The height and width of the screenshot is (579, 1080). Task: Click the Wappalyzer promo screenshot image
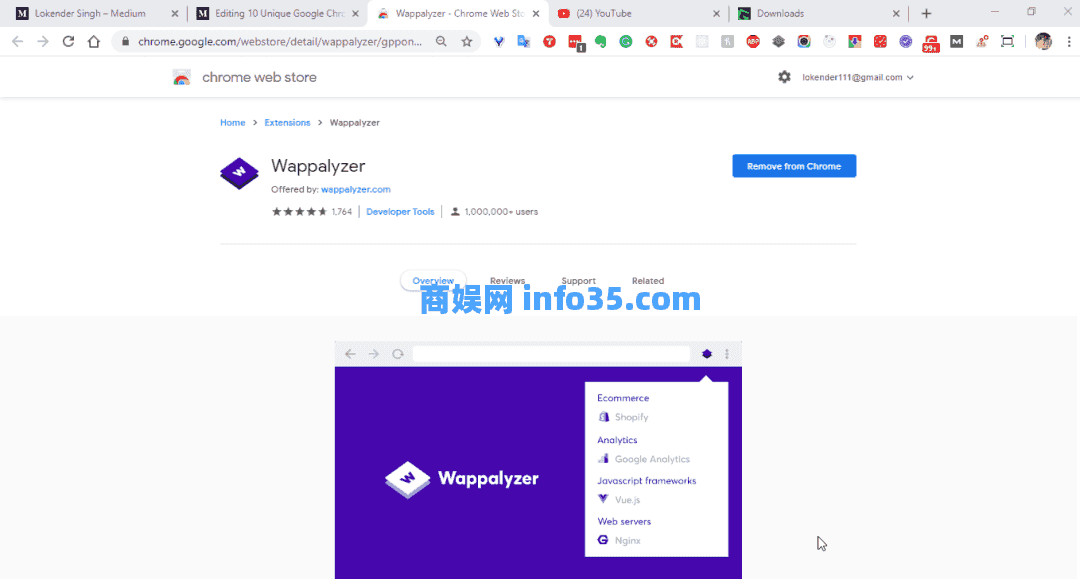point(538,460)
